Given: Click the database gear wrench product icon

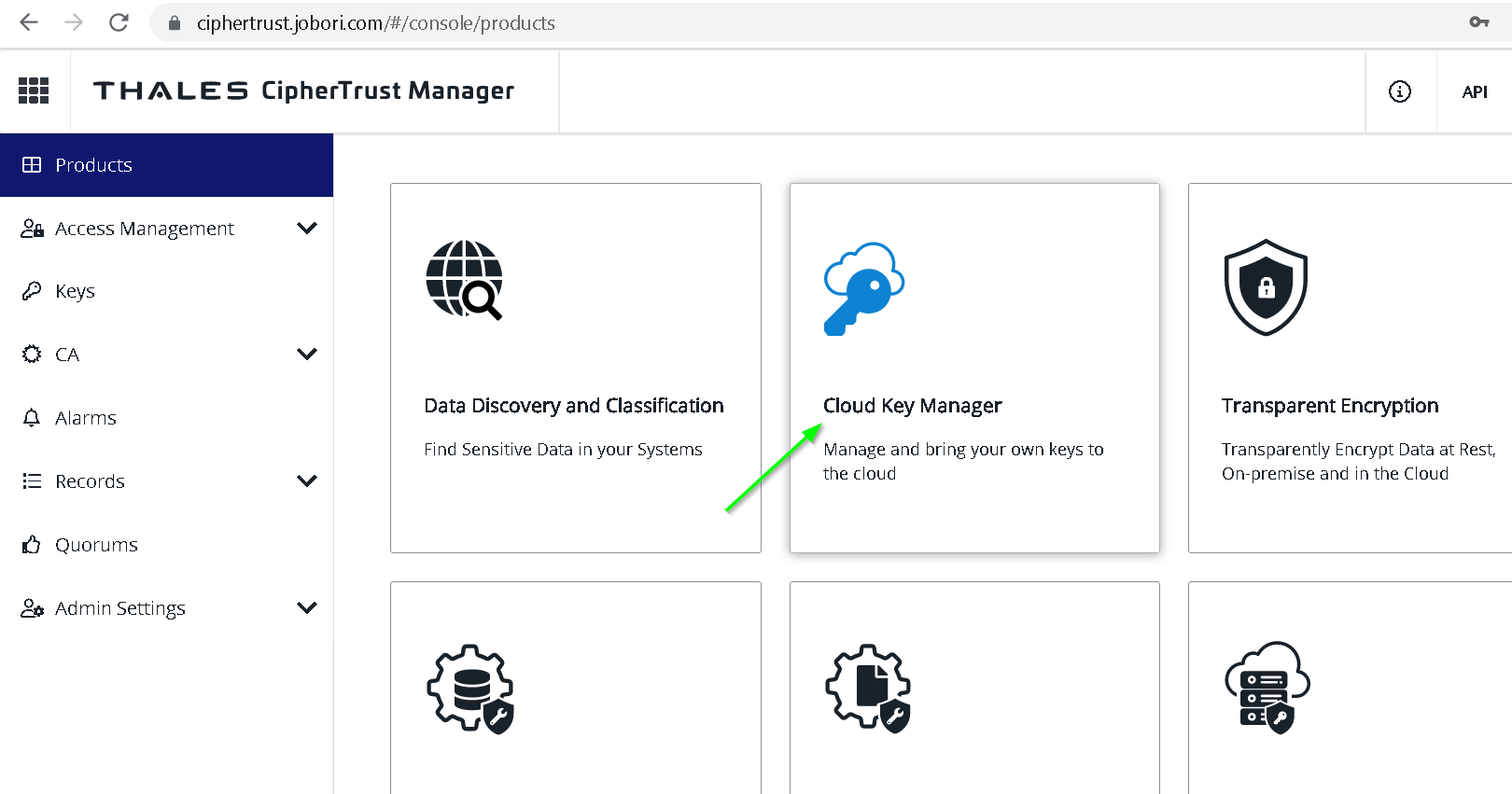Looking at the screenshot, I should (470, 689).
